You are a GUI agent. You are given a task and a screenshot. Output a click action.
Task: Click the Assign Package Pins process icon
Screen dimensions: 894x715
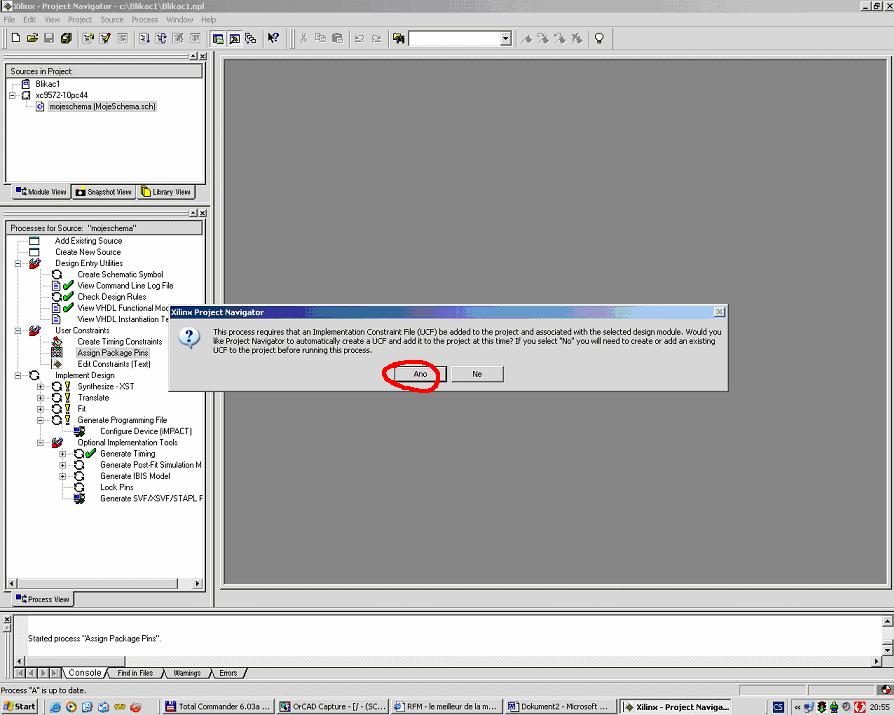(57, 353)
